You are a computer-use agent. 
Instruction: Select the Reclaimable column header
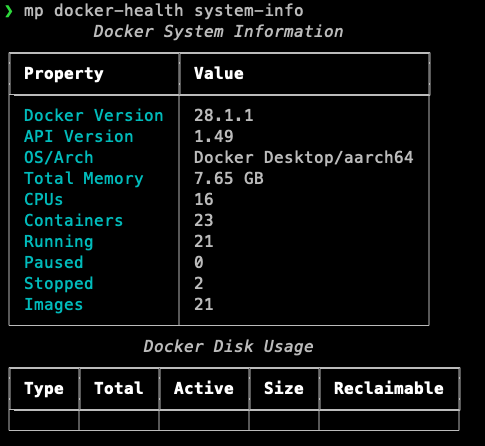click(389, 388)
